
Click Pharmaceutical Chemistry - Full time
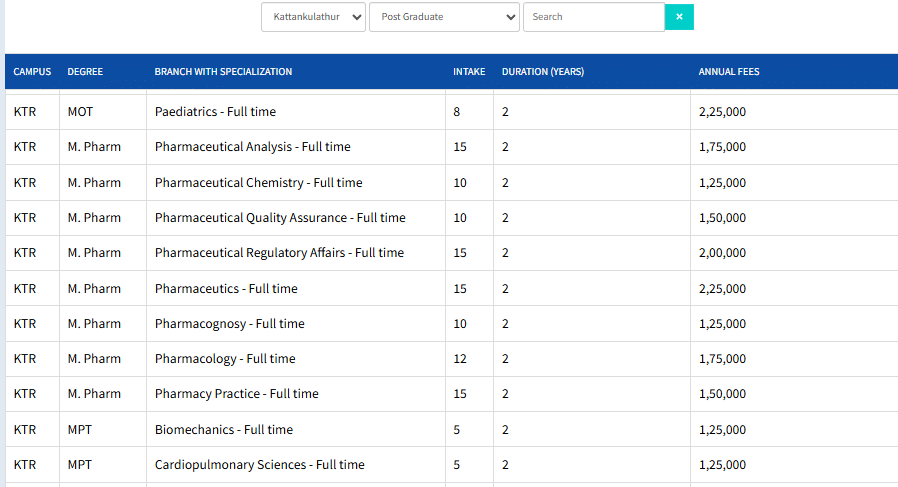click(x=258, y=183)
